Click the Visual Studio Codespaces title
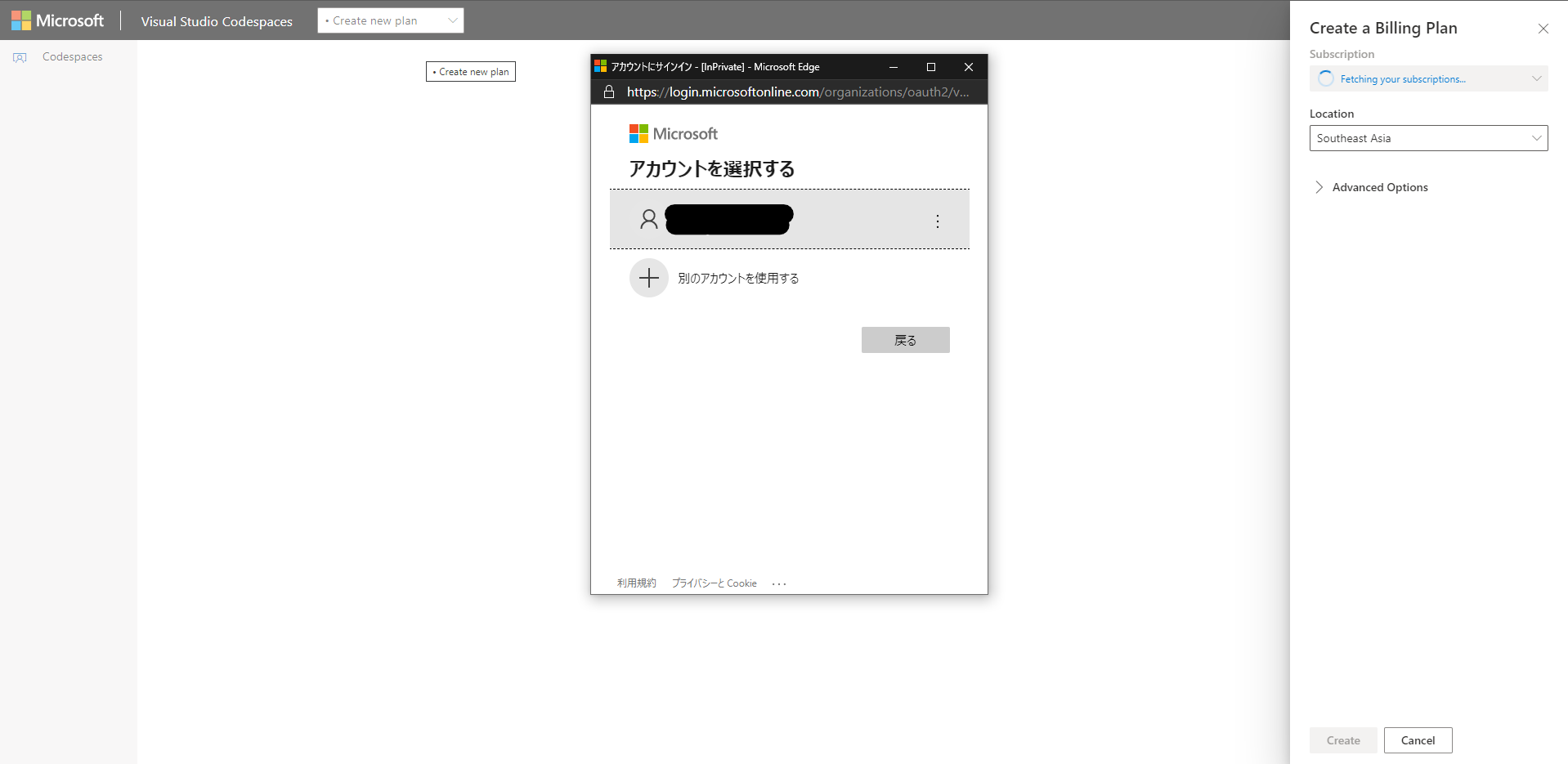The image size is (1568, 764). pos(217,21)
